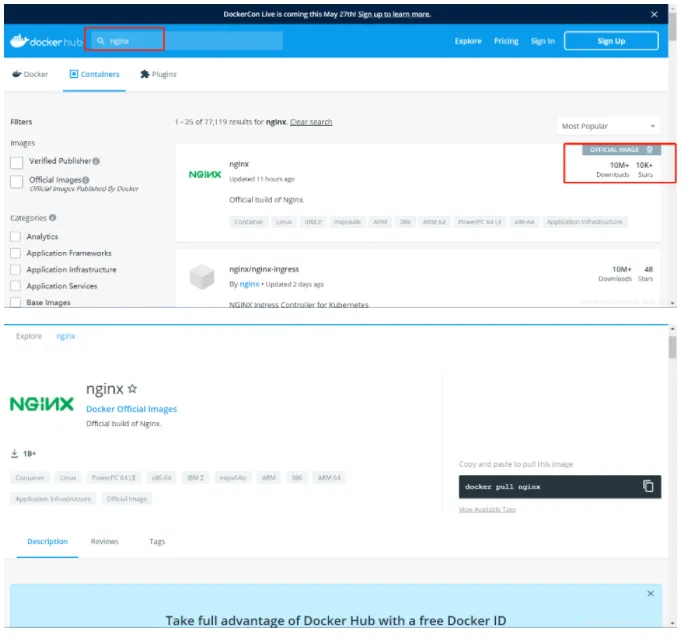Click the x86-64 tag on nginx detail page
This screenshot has height=637, width=691.
pyautogui.click(x=161, y=478)
